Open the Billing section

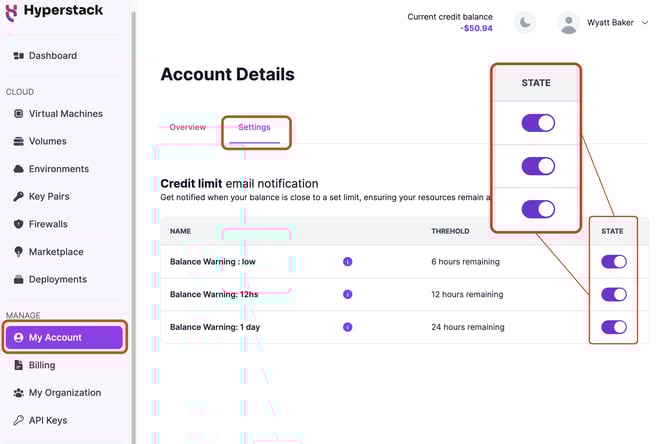(x=42, y=365)
